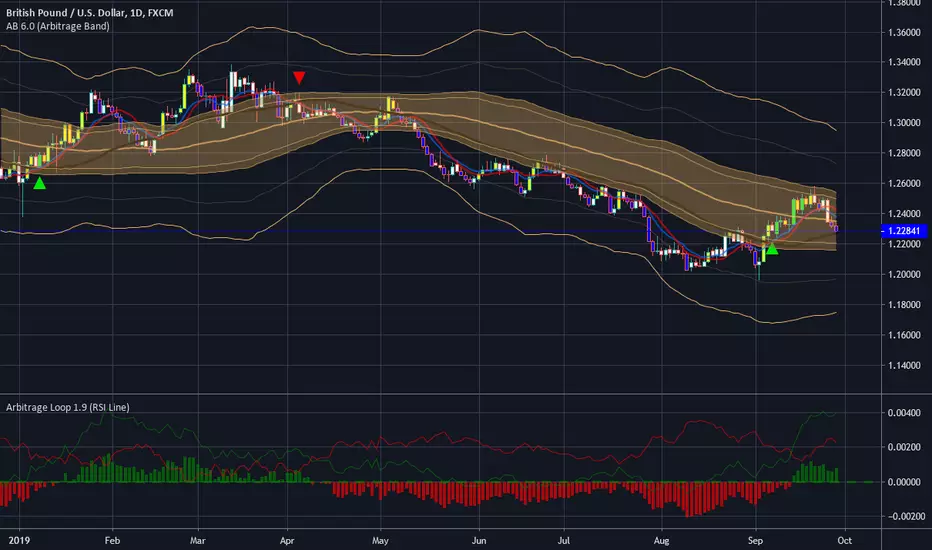Screen dimensions: 932x550
Task: Click the May label on time axis
Action: coord(380,541)
